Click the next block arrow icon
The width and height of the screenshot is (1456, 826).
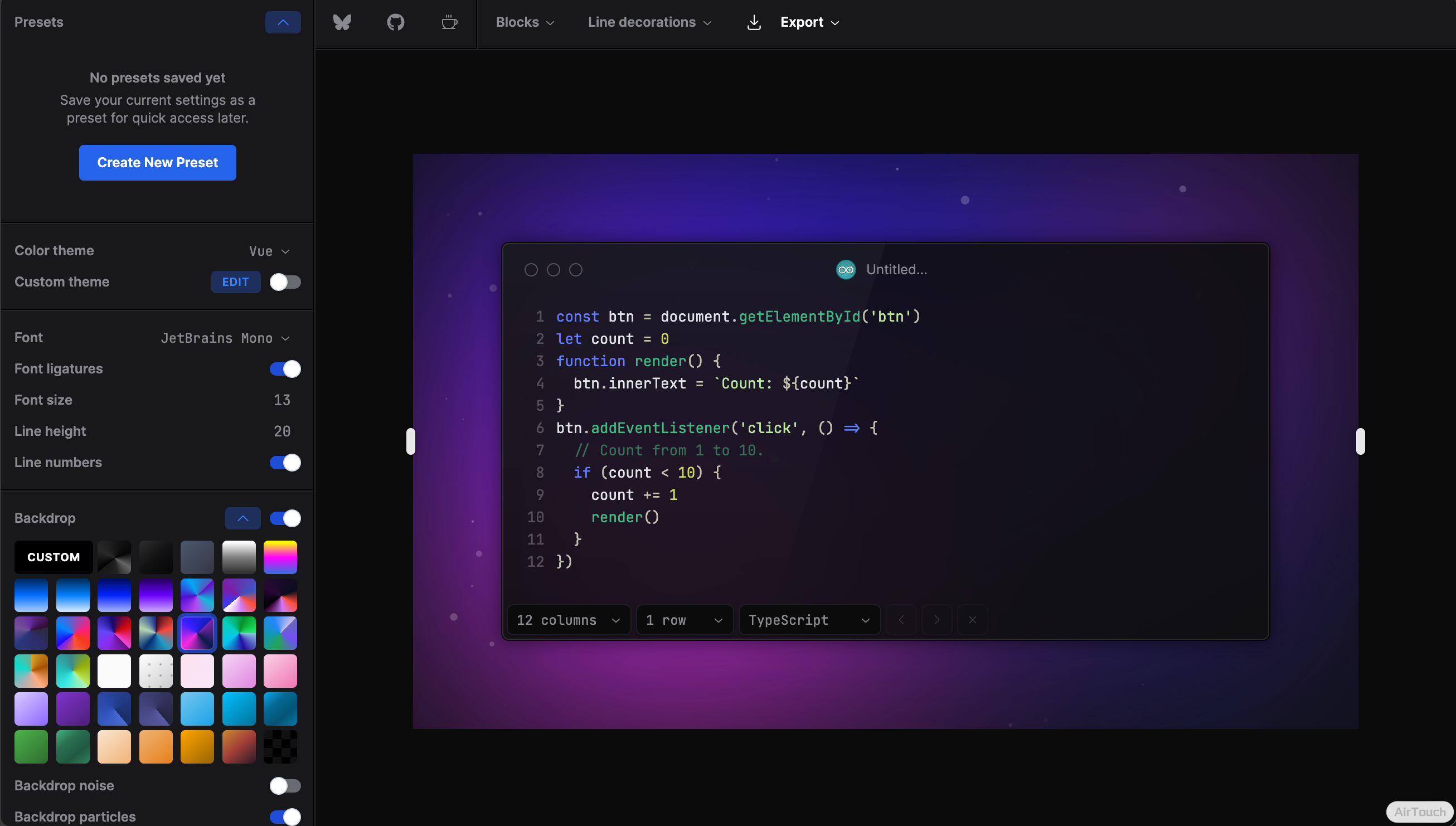(937, 620)
